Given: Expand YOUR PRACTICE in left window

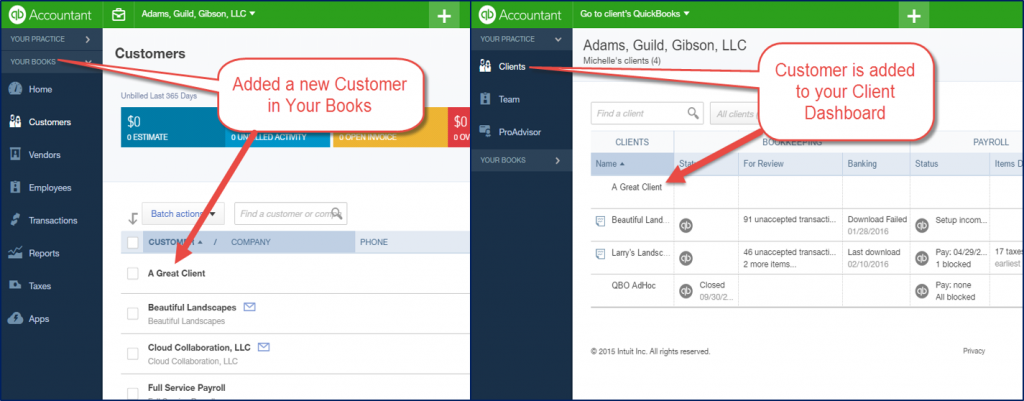Looking at the screenshot, I should [x=51, y=39].
